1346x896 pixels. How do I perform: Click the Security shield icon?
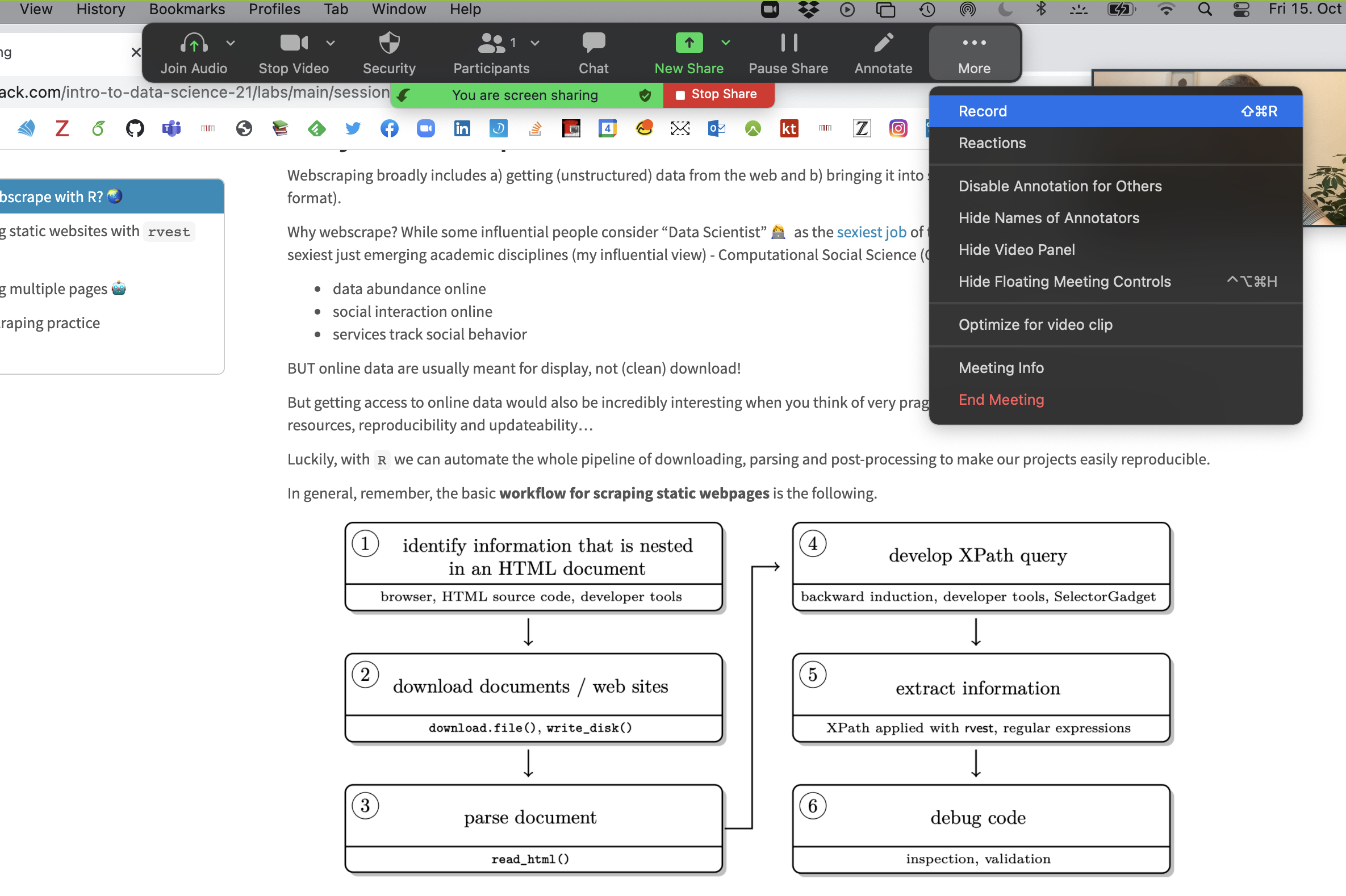tap(389, 43)
